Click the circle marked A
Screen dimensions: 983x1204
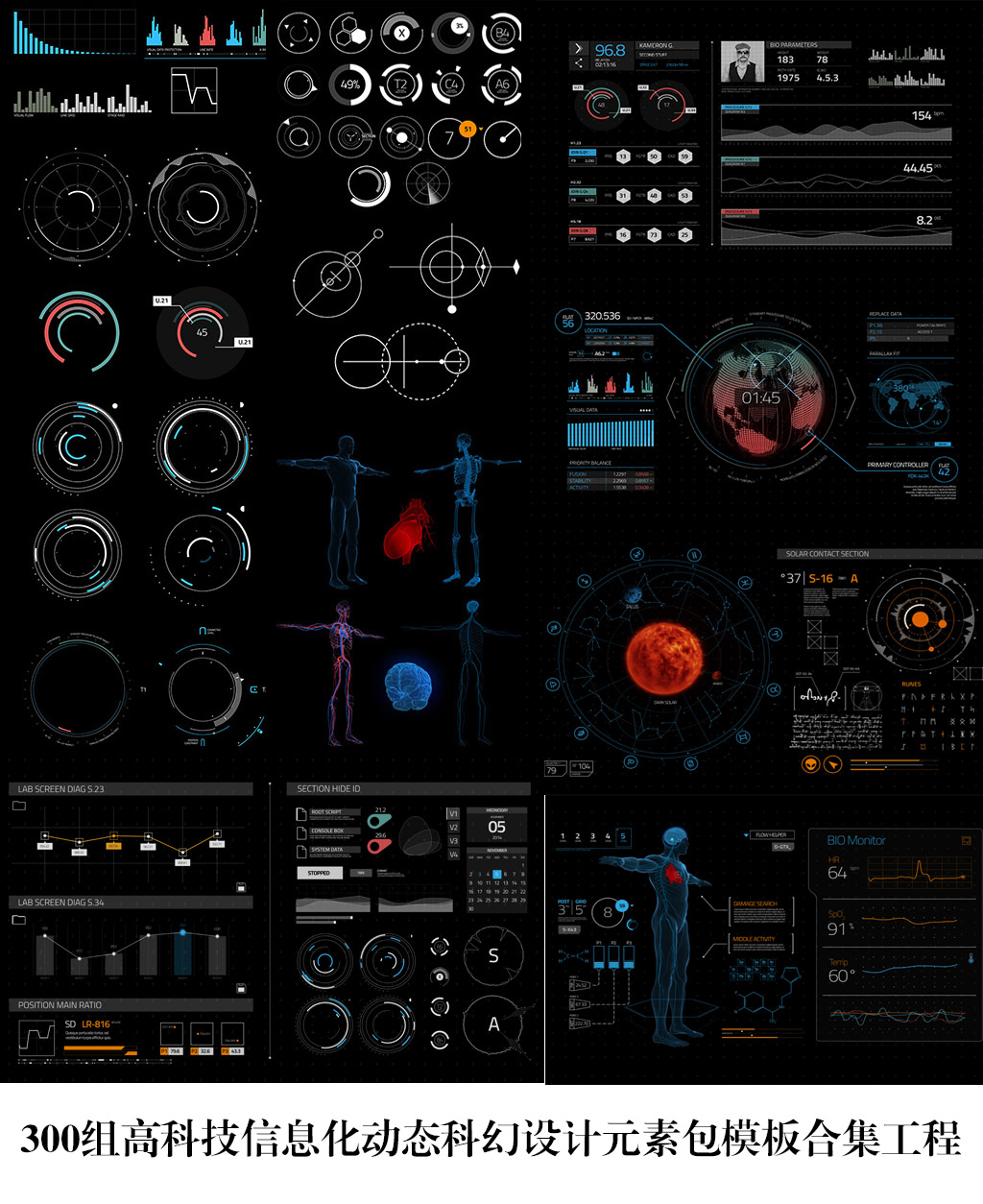pos(493,1024)
